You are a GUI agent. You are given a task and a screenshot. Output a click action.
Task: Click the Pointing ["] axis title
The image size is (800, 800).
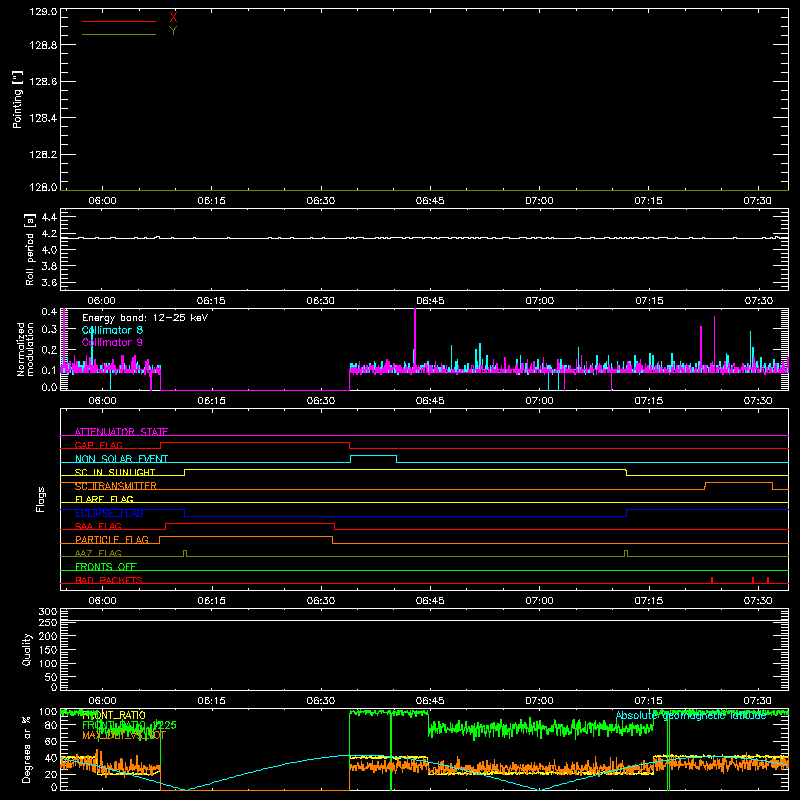pyautogui.click(x=18, y=99)
